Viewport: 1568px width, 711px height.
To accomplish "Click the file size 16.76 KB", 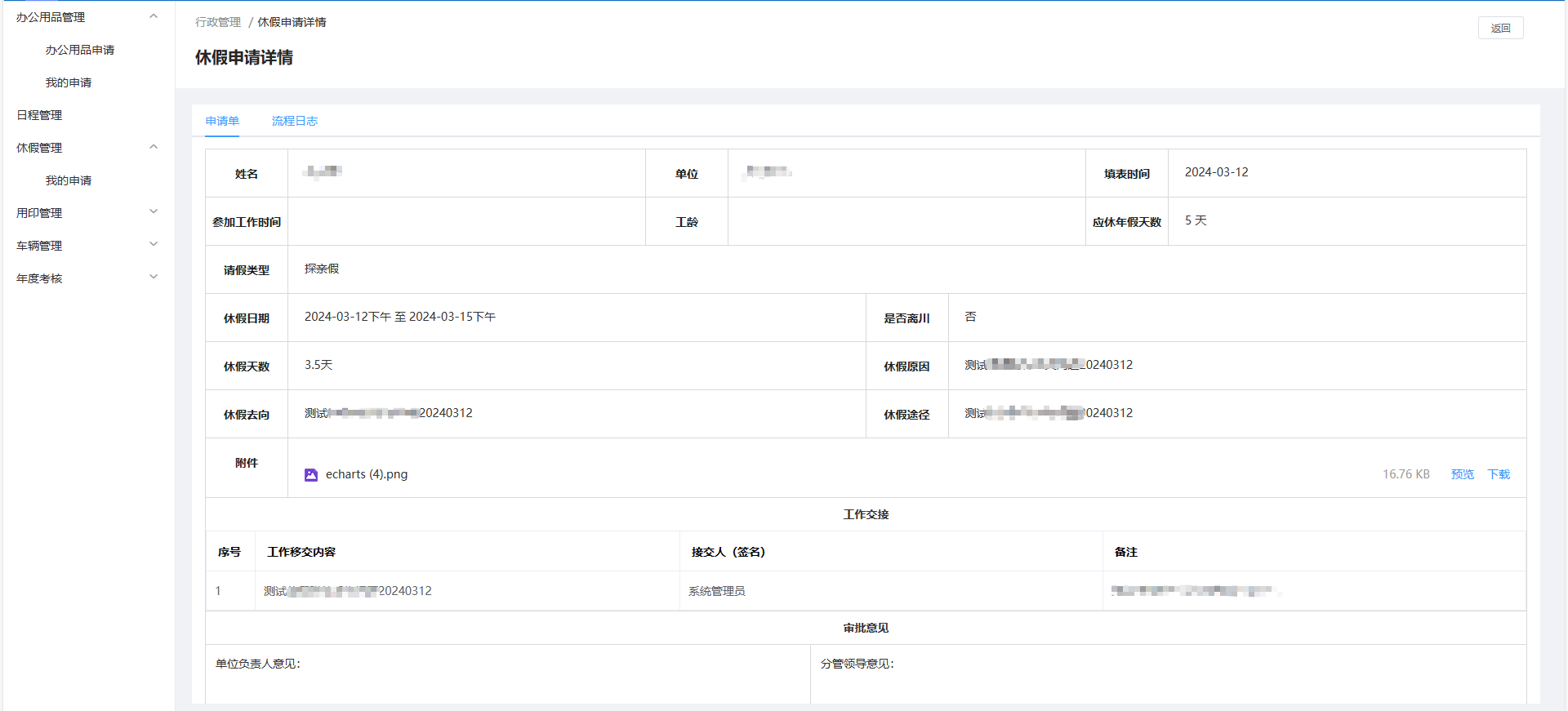I will point(1406,474).
